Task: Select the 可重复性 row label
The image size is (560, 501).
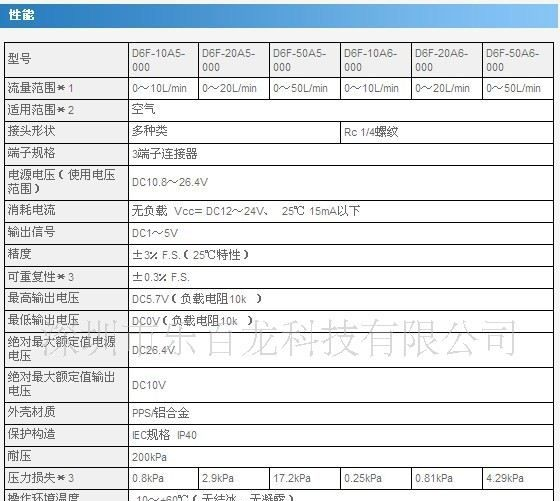Action: pos(40,277)
